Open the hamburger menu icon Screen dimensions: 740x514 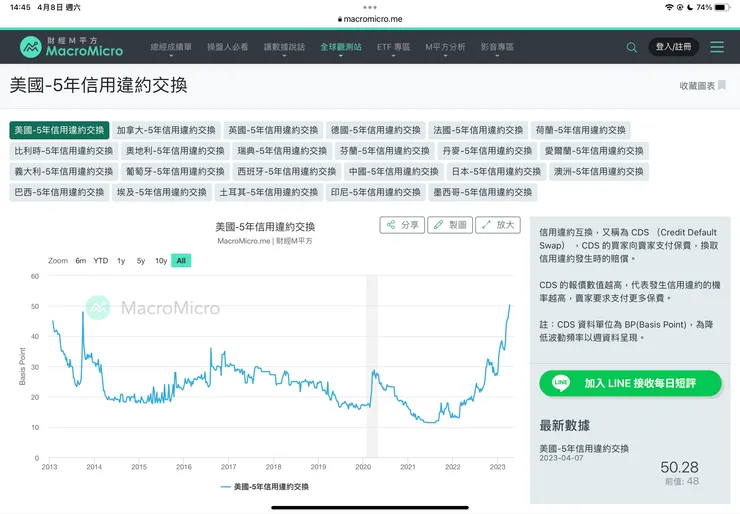(x=717, y=47)
